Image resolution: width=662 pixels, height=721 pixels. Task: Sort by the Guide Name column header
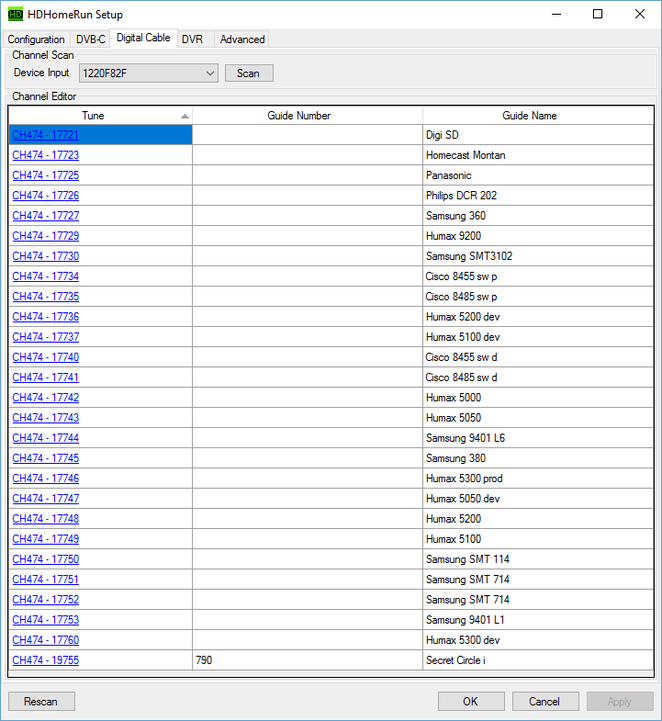click(538, 115)
